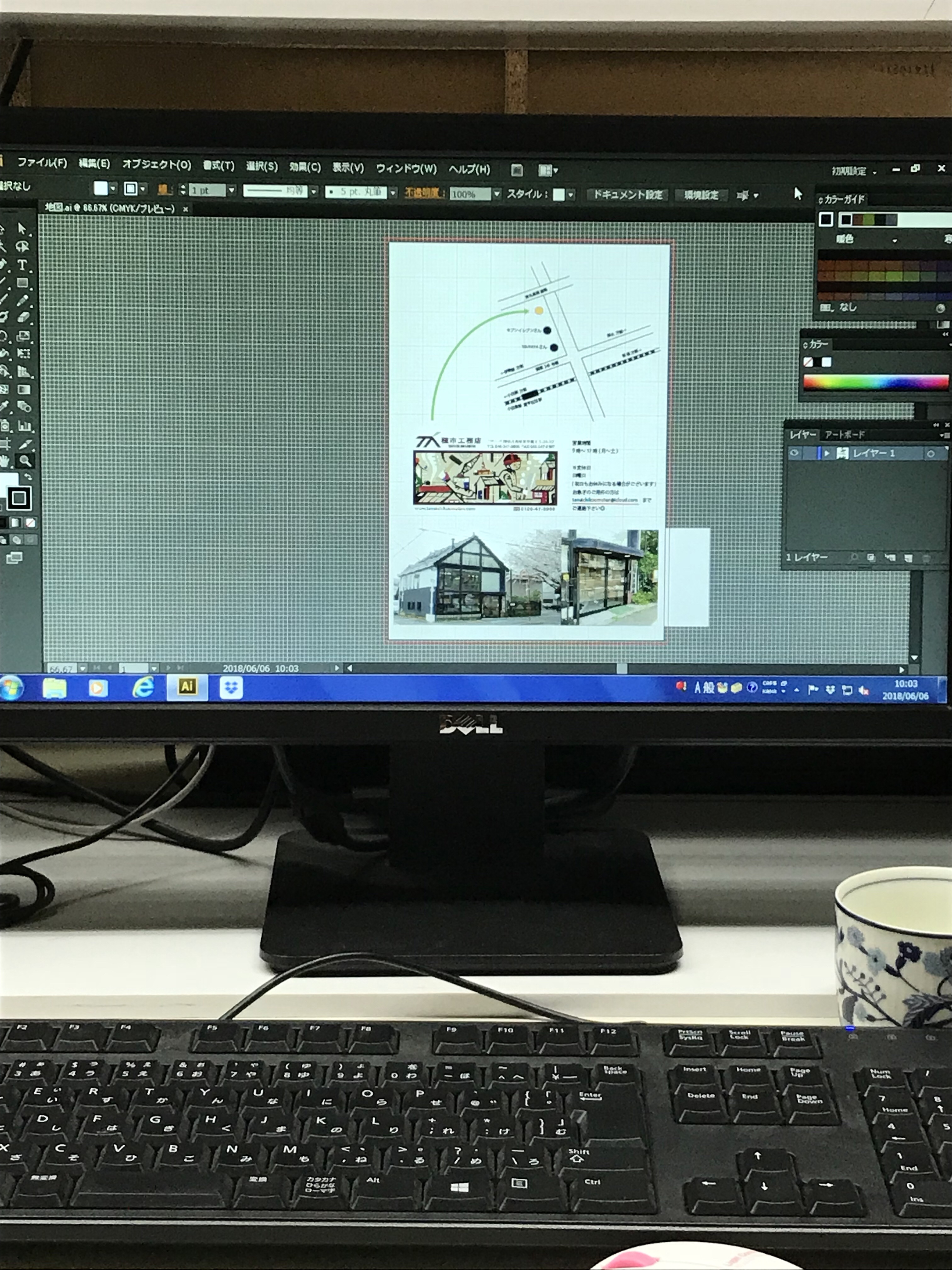This screenshot has width=952, height=1270.
Task: Open the オブジェクト(O) menu
Action: 157,165
